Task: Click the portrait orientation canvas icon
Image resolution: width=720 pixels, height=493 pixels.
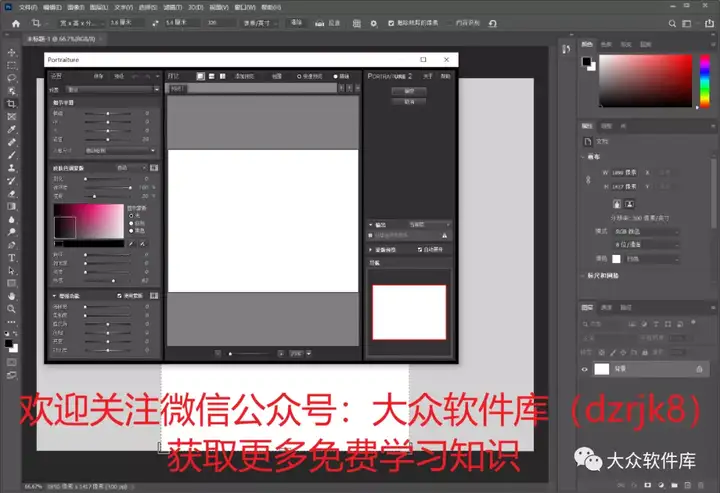Action: point(617,204)
